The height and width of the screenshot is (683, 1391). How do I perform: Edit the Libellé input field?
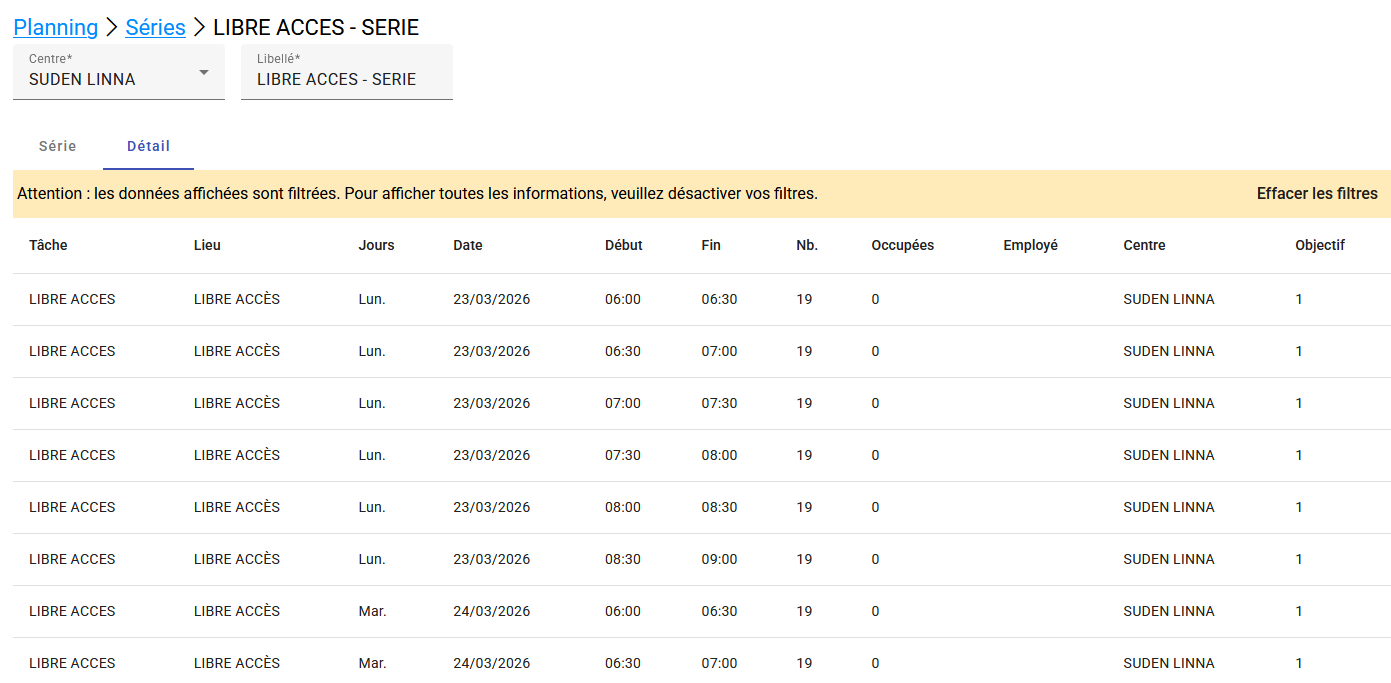(x=346, y=79)
